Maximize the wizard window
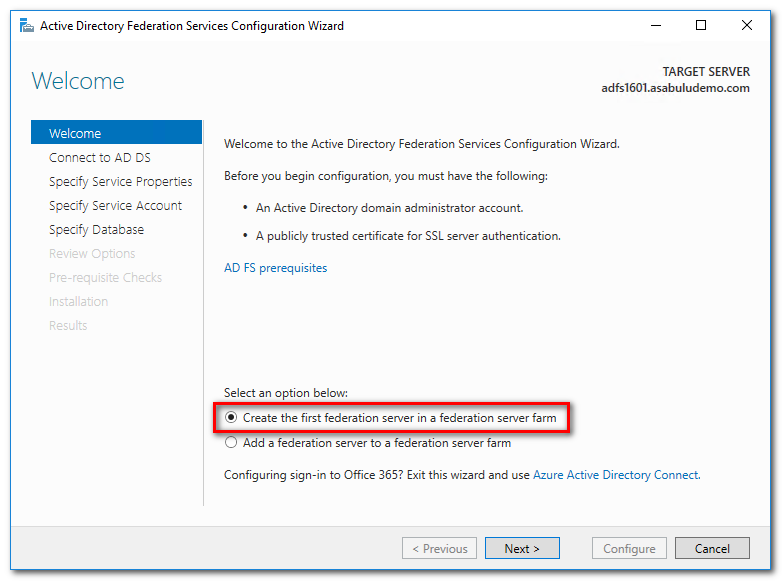Image resolution: width=782 pixels, height=581 pixels. [701, 25]
